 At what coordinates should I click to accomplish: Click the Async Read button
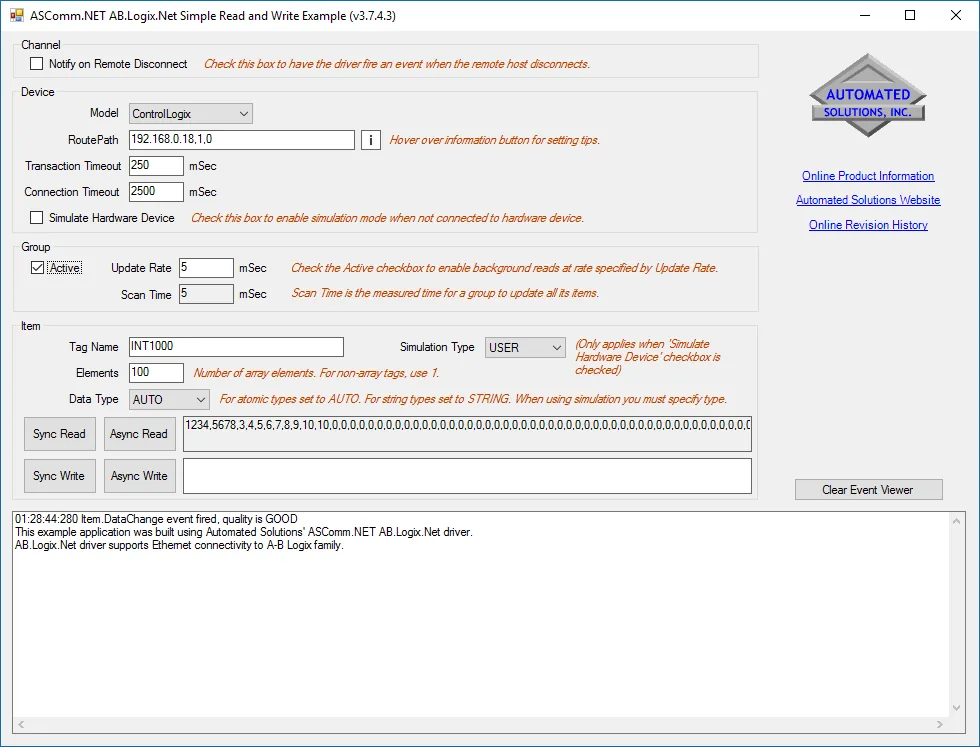[x=139, y=434]
